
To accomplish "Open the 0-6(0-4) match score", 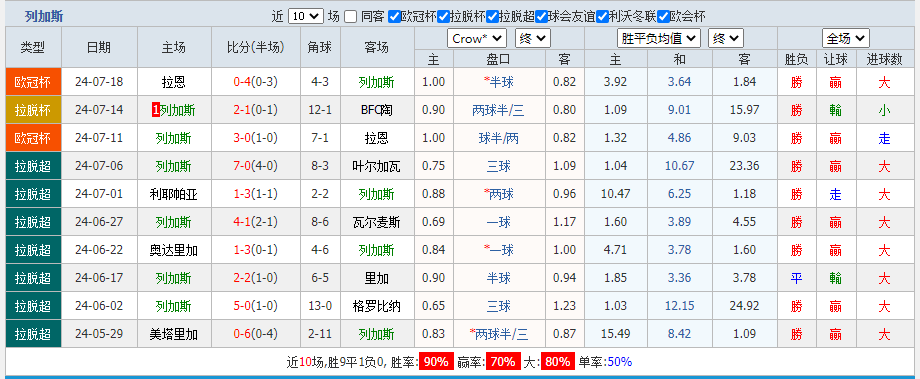I will (256, 334).
